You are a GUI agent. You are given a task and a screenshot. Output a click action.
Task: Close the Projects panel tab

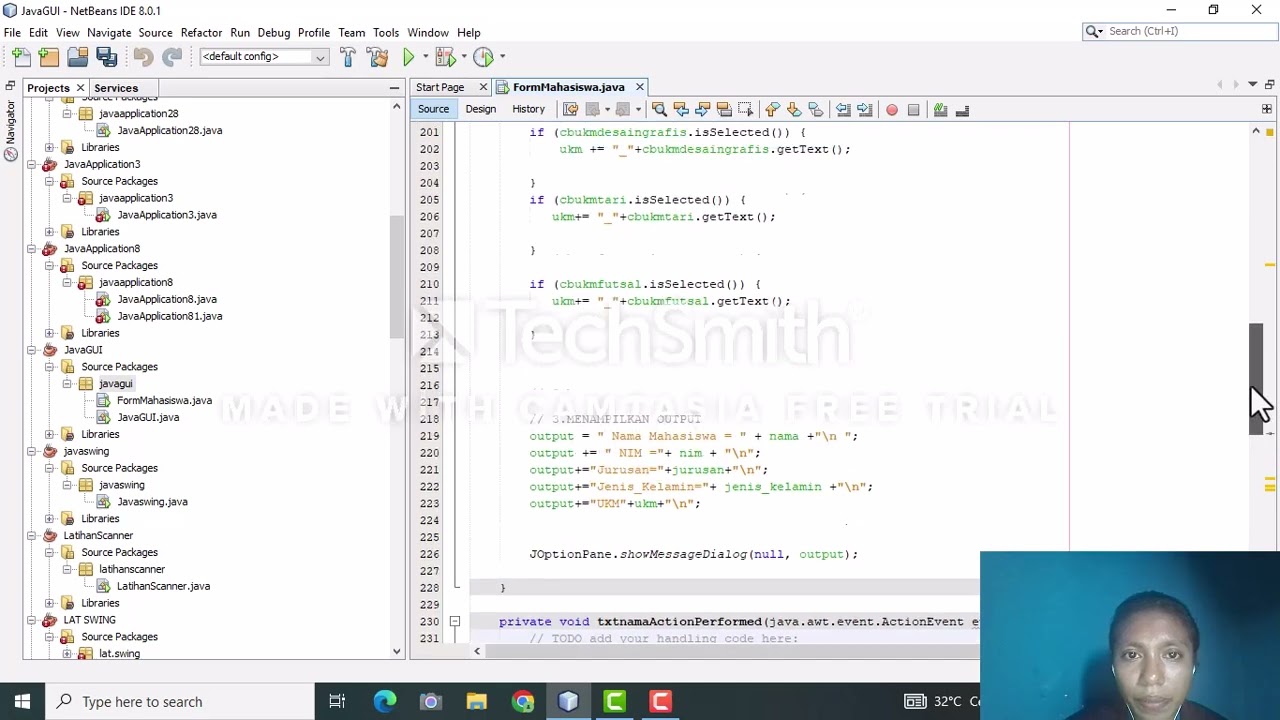click(x=80, y=88)
